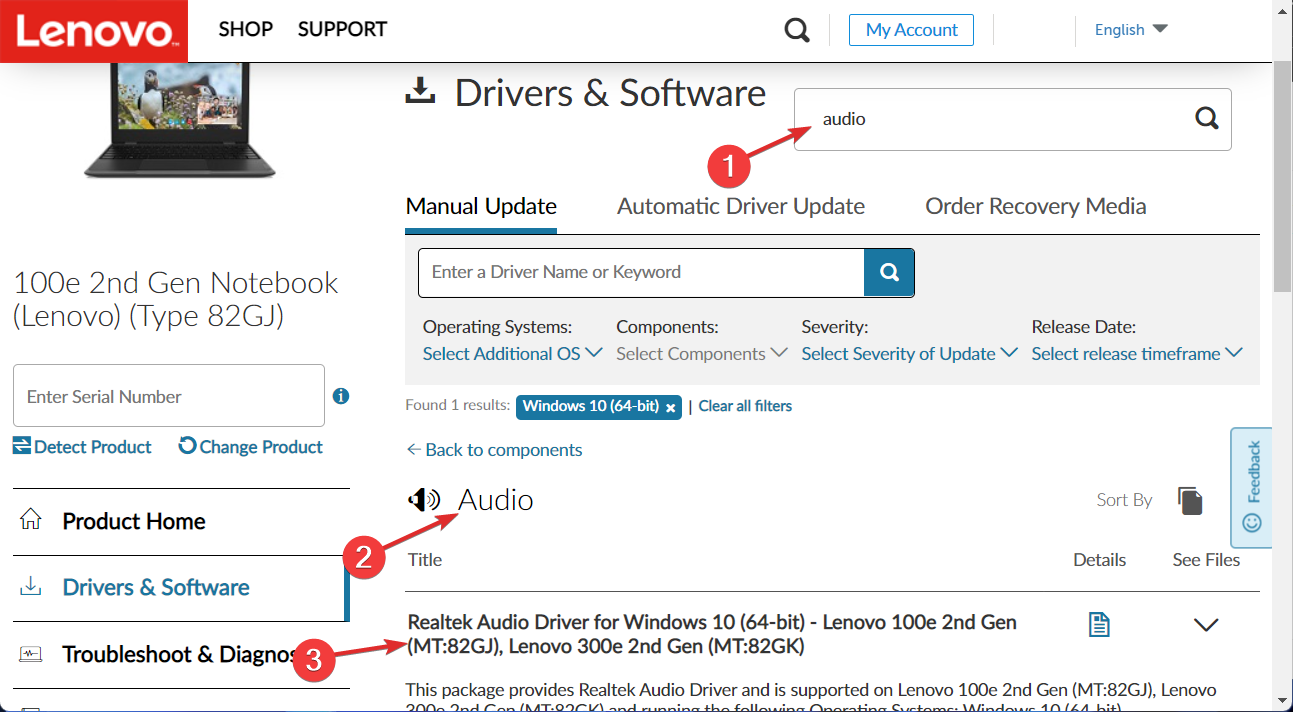This screenshot has height=712, width=1293.
Task: Expand Realtek Audio Driver files chevron
Action: [1206, 625]
